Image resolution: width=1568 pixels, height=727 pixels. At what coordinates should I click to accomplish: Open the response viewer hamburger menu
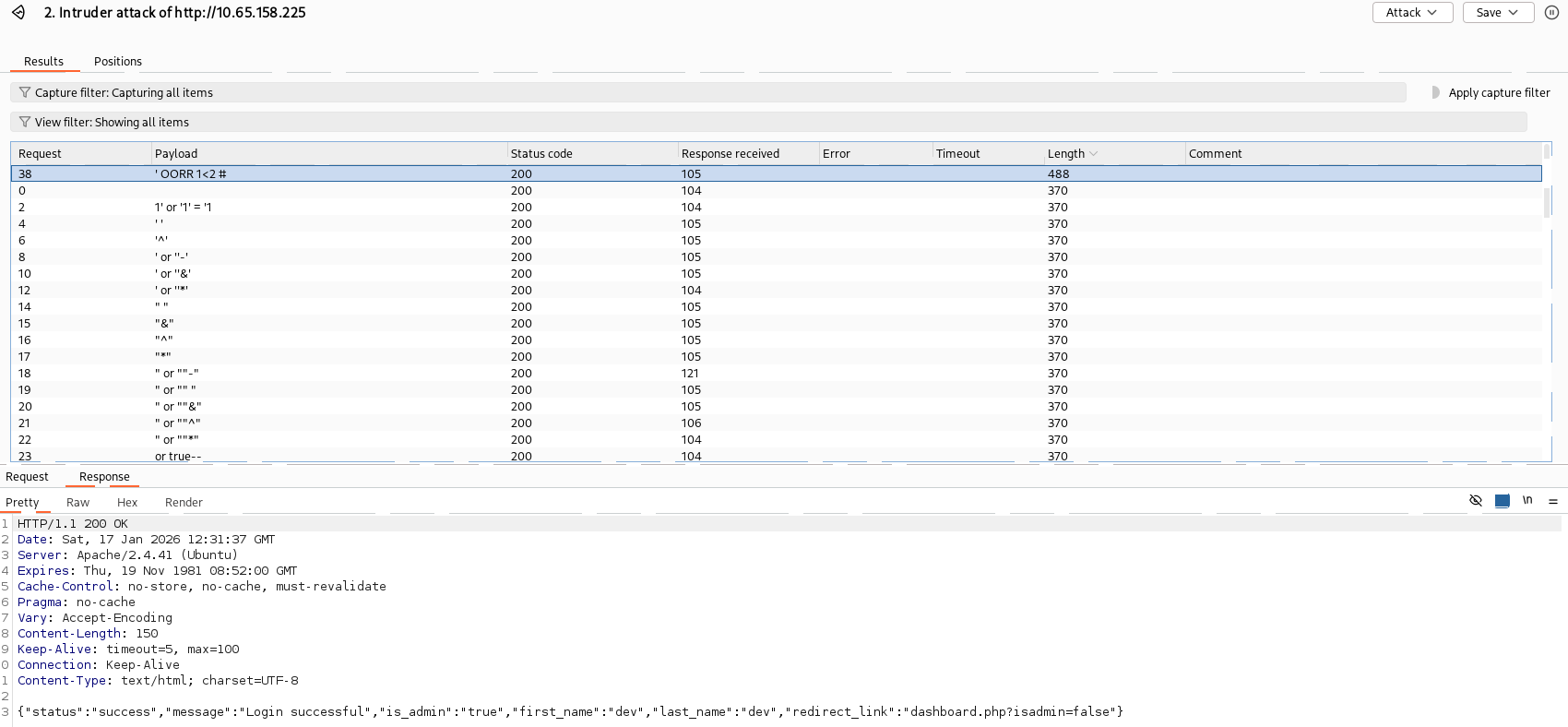point(1553,501)
